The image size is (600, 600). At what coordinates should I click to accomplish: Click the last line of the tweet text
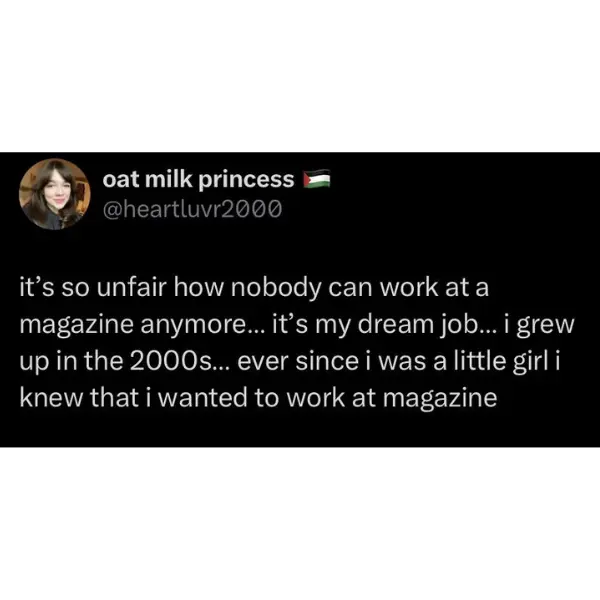(259, 397)
